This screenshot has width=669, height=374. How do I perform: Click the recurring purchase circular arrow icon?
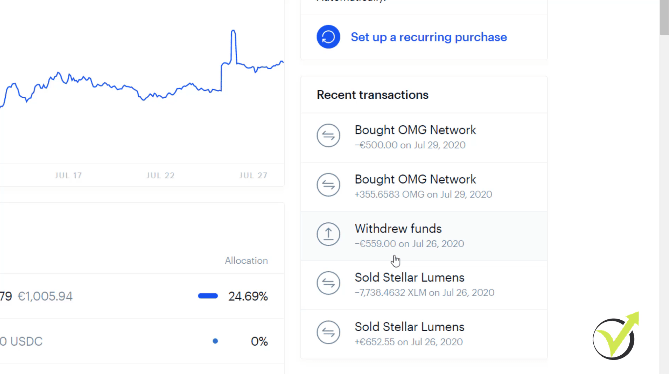328,37
